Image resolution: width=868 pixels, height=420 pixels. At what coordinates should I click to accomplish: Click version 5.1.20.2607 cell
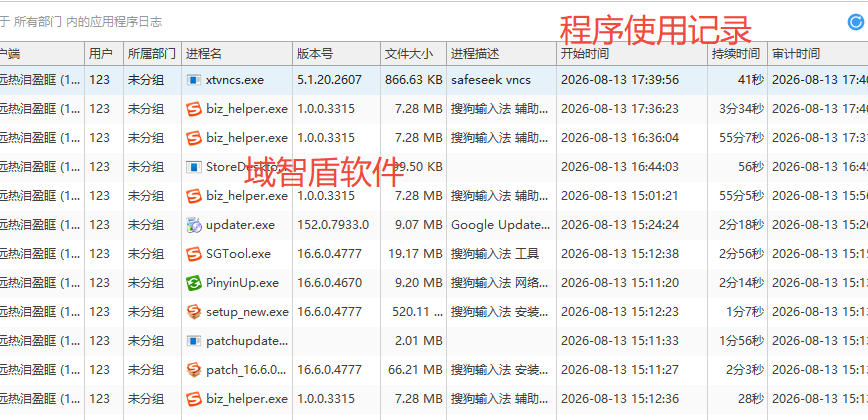pyautogui.click(x=329, y=80)
